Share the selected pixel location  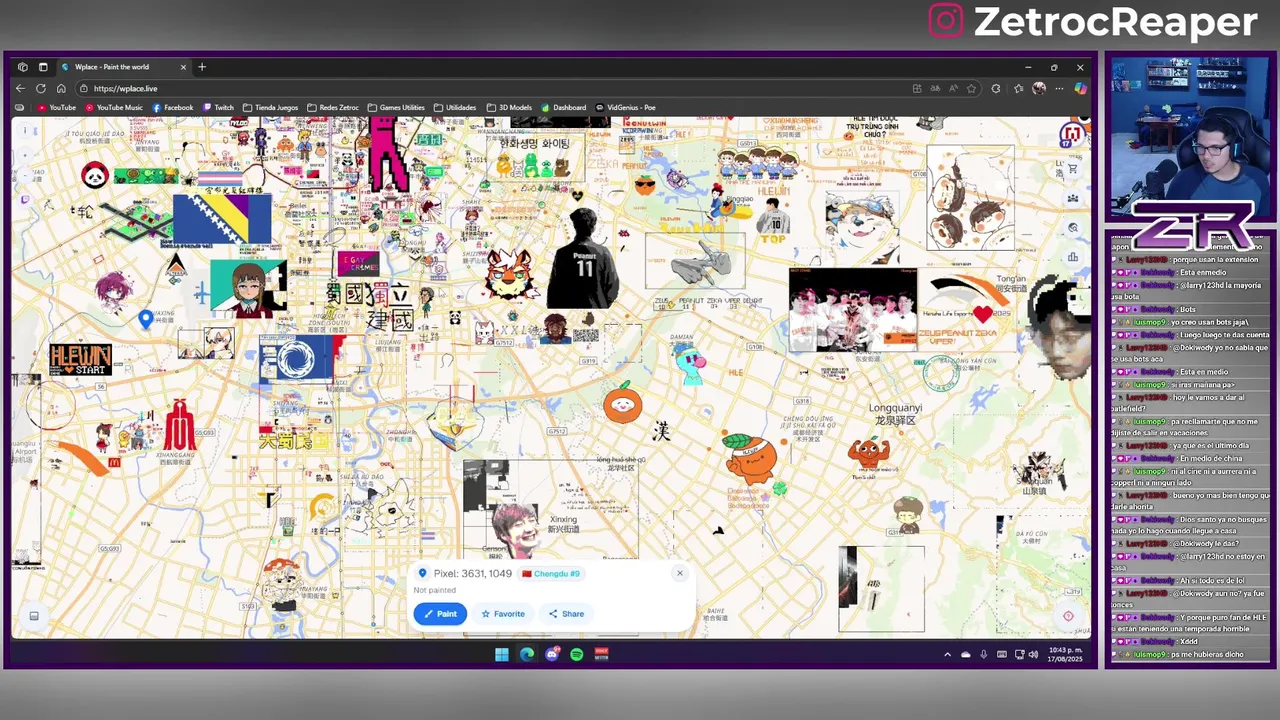(566, 614)
